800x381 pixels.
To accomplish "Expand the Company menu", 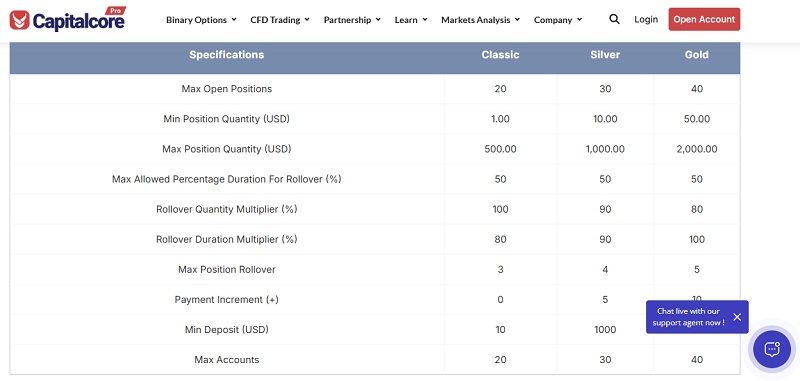I will pyautogui.click(x=558, y=20).
